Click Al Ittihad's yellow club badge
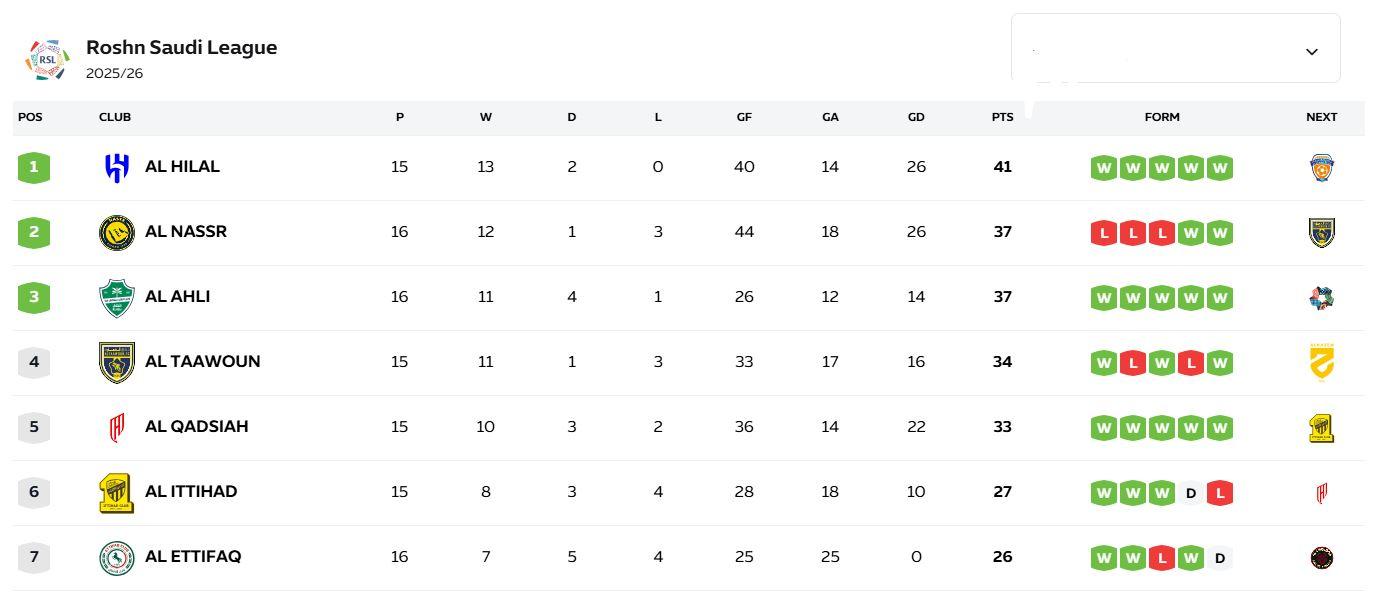Screen dimensions: 1383x599 point(114,492)
